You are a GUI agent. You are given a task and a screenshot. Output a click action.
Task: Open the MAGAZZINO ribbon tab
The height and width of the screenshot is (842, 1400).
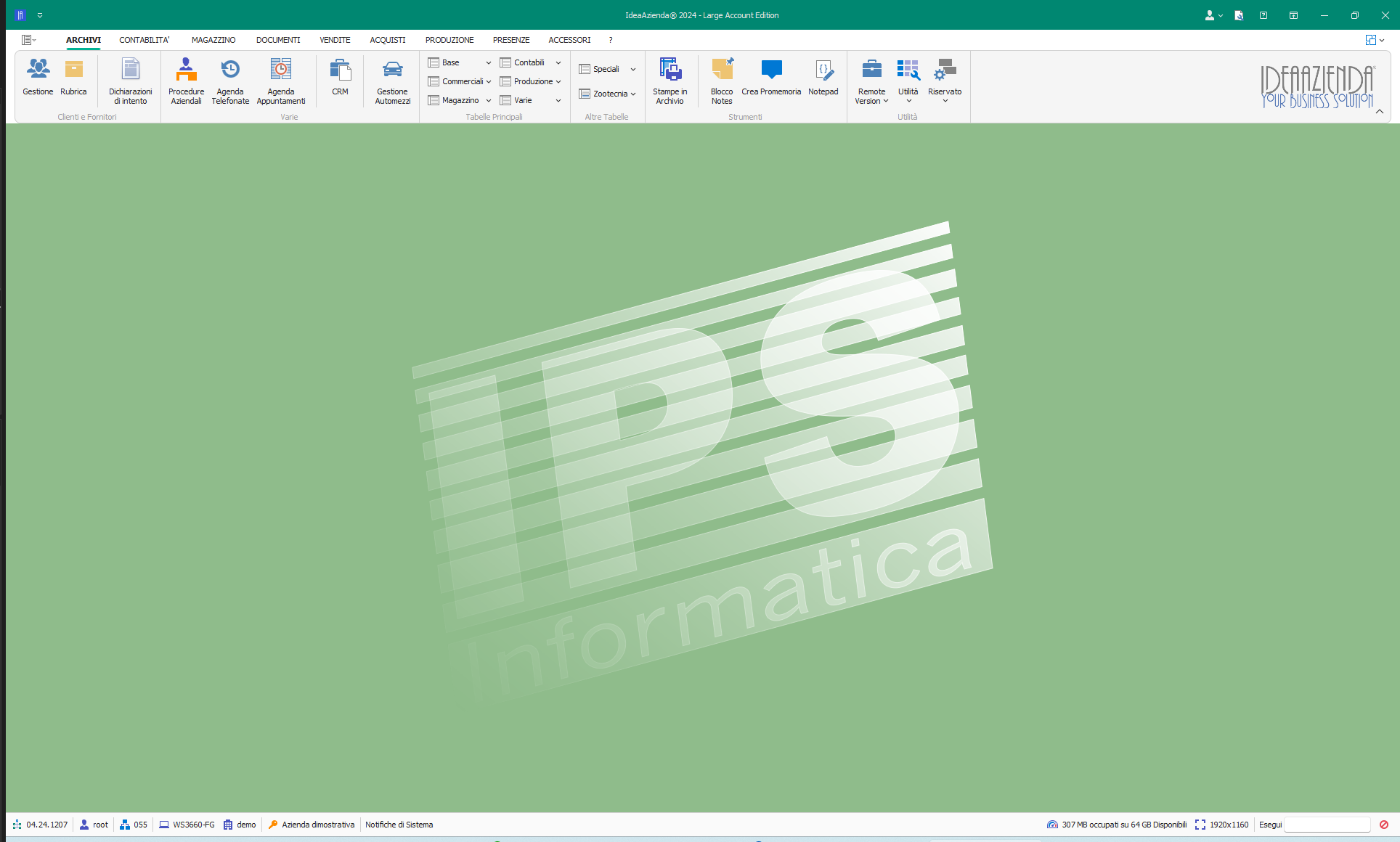[x=213, y=40]
